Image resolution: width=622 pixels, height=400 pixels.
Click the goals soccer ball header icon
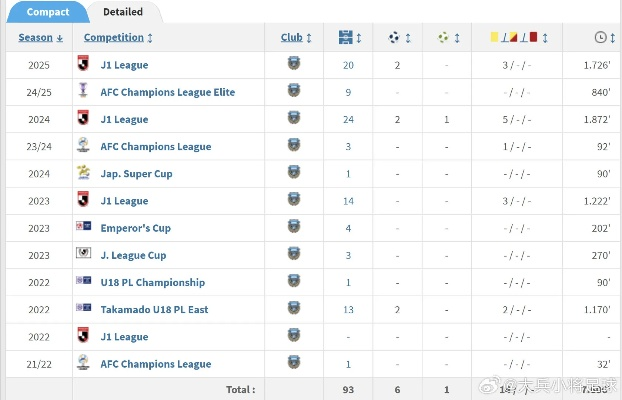click(394, 38)
